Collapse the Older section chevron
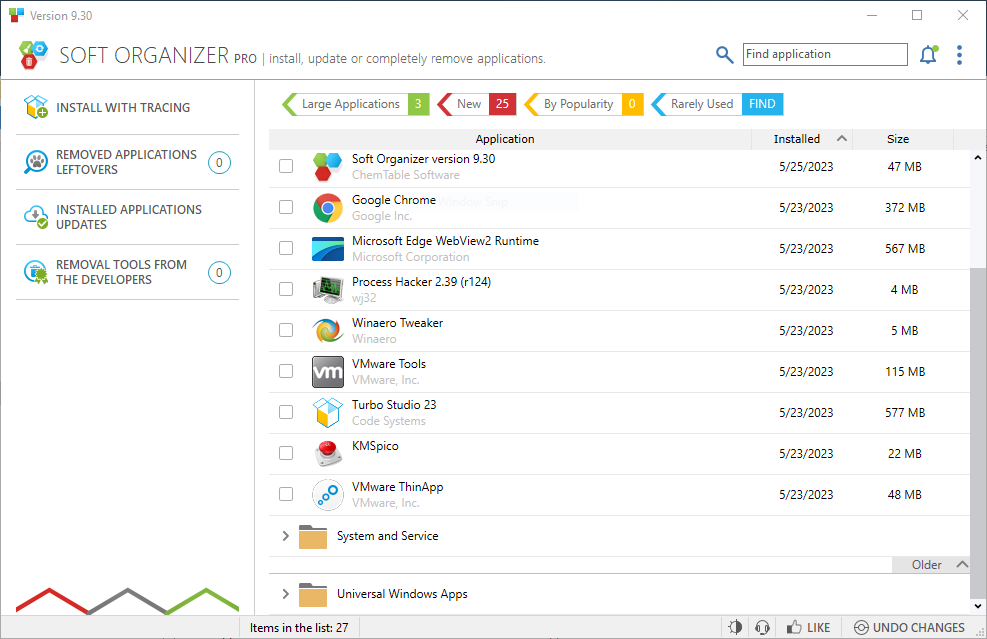 962,564
